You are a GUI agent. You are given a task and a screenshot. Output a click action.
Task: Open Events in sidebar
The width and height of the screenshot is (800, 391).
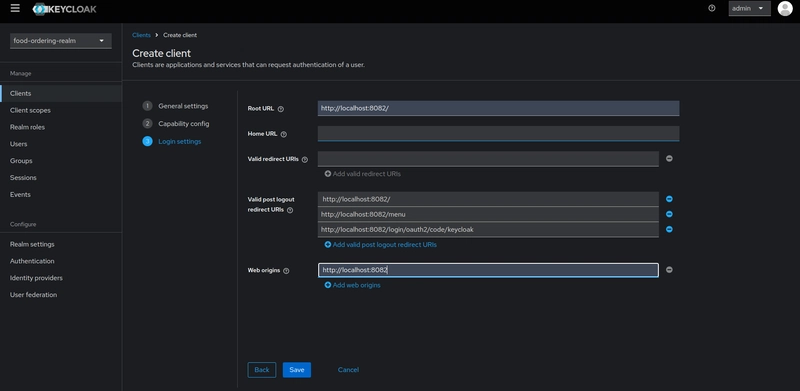(x=61, y=194)
